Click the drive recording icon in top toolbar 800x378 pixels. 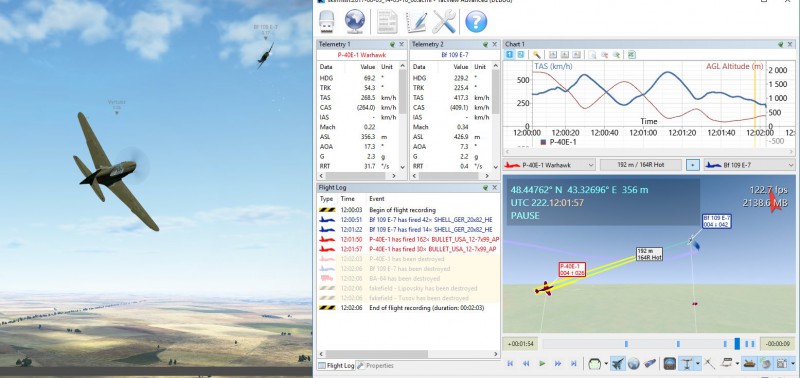coord(327,21)
